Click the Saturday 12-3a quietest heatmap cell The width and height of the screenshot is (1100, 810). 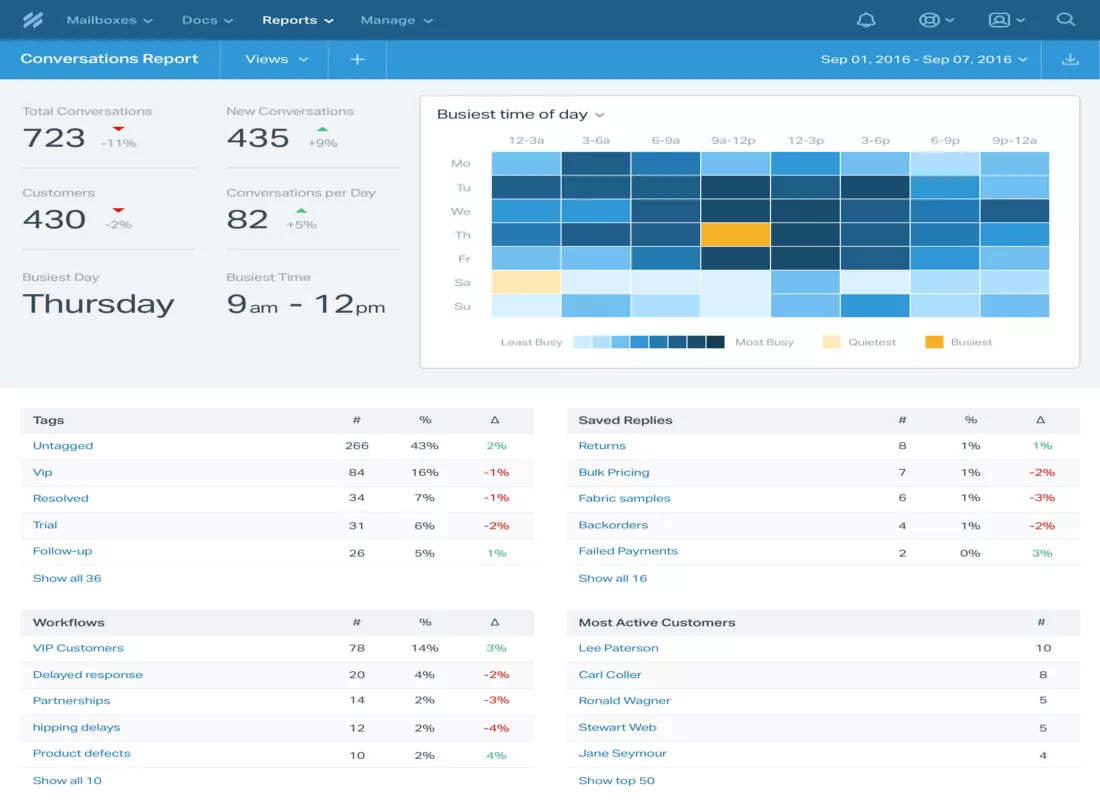(526, 282)
